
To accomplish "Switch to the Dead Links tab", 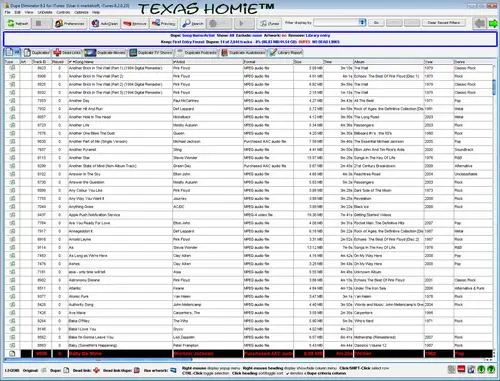I will pos(67,53).
